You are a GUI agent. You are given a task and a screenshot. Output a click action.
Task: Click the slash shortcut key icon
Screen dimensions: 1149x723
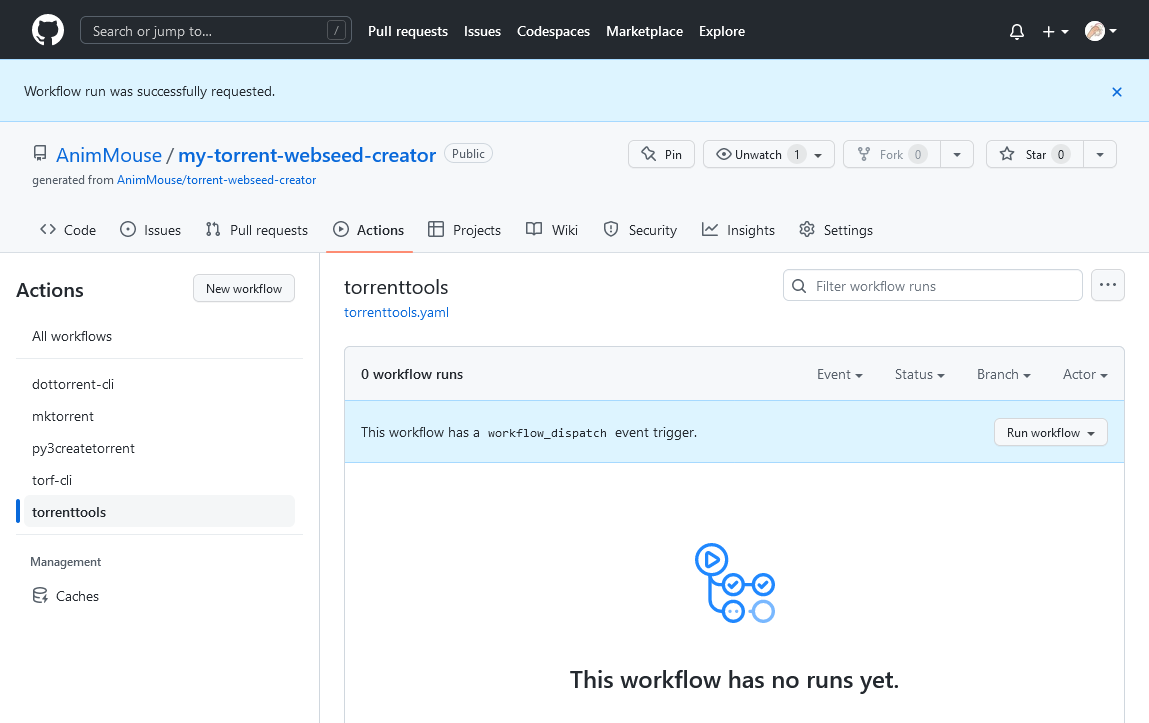[336, 31]
